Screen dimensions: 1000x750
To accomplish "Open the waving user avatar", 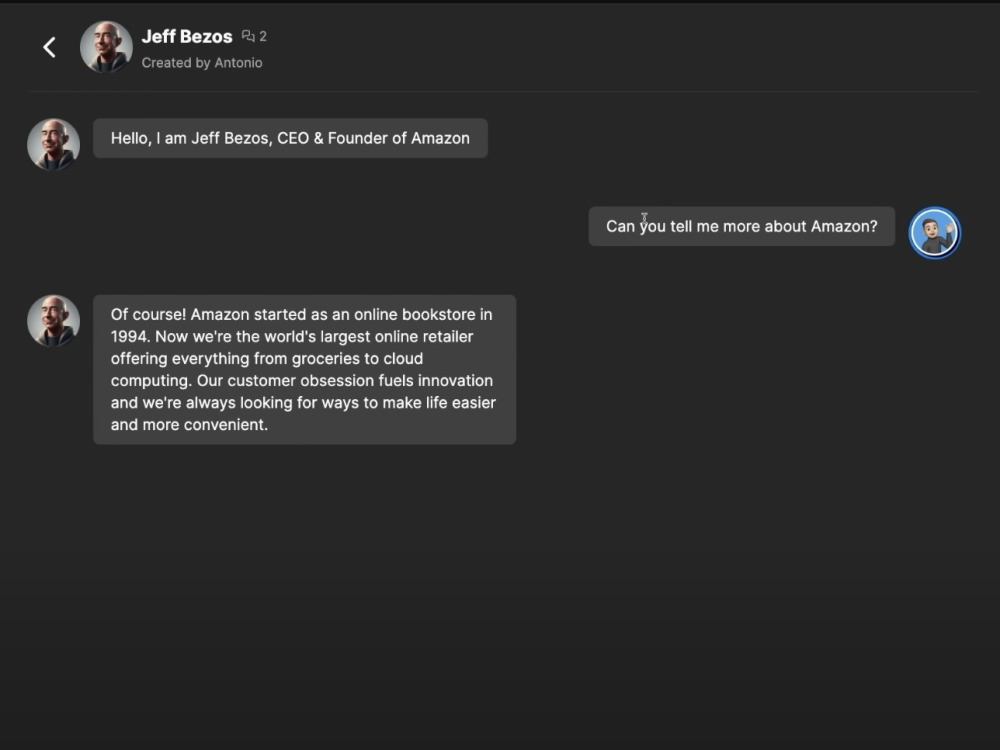I will [934, 232].
